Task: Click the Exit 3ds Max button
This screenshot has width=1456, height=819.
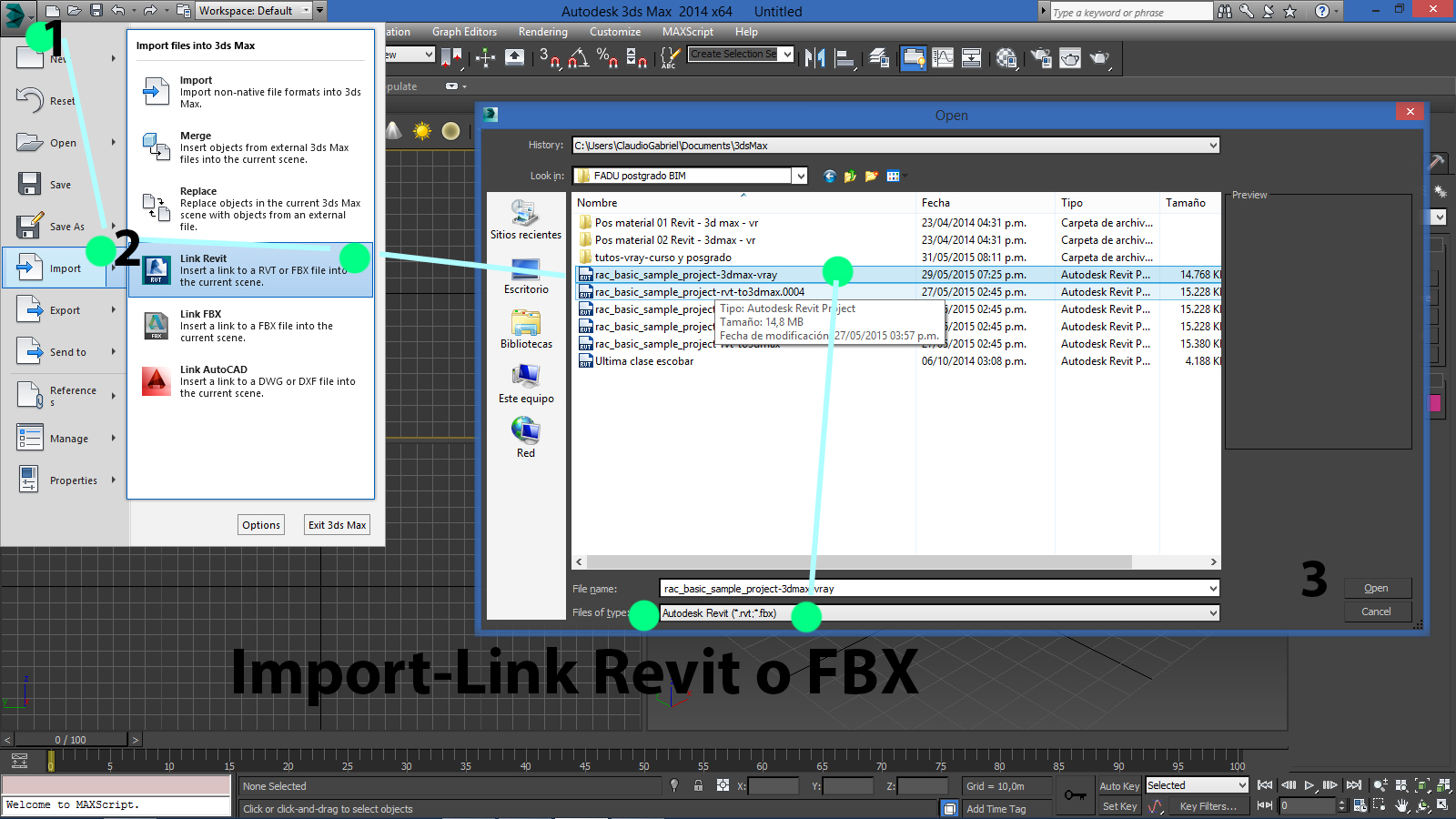Action: click(x=337, y=525)
